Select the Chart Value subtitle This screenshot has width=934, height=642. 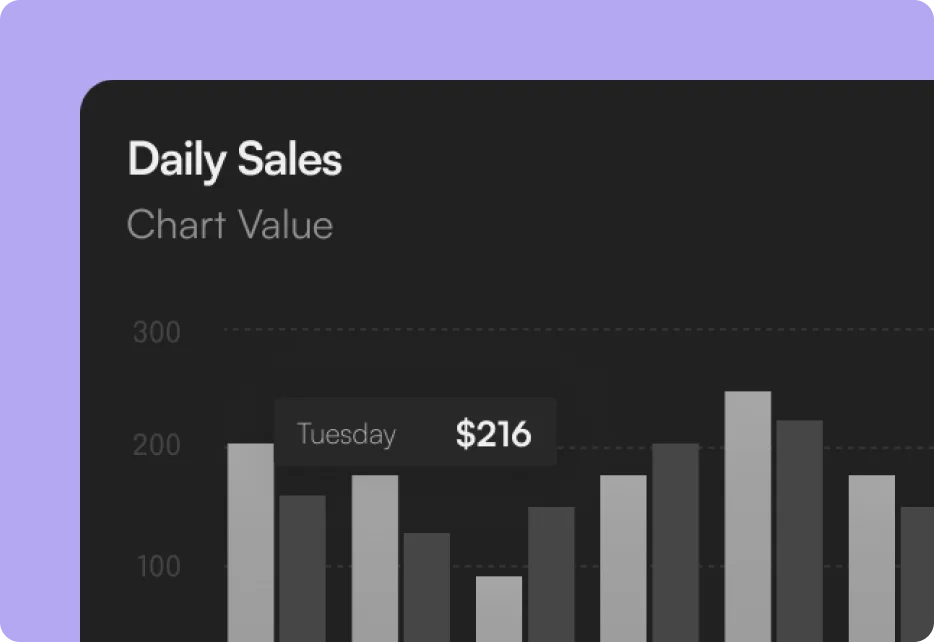point(230,225)
